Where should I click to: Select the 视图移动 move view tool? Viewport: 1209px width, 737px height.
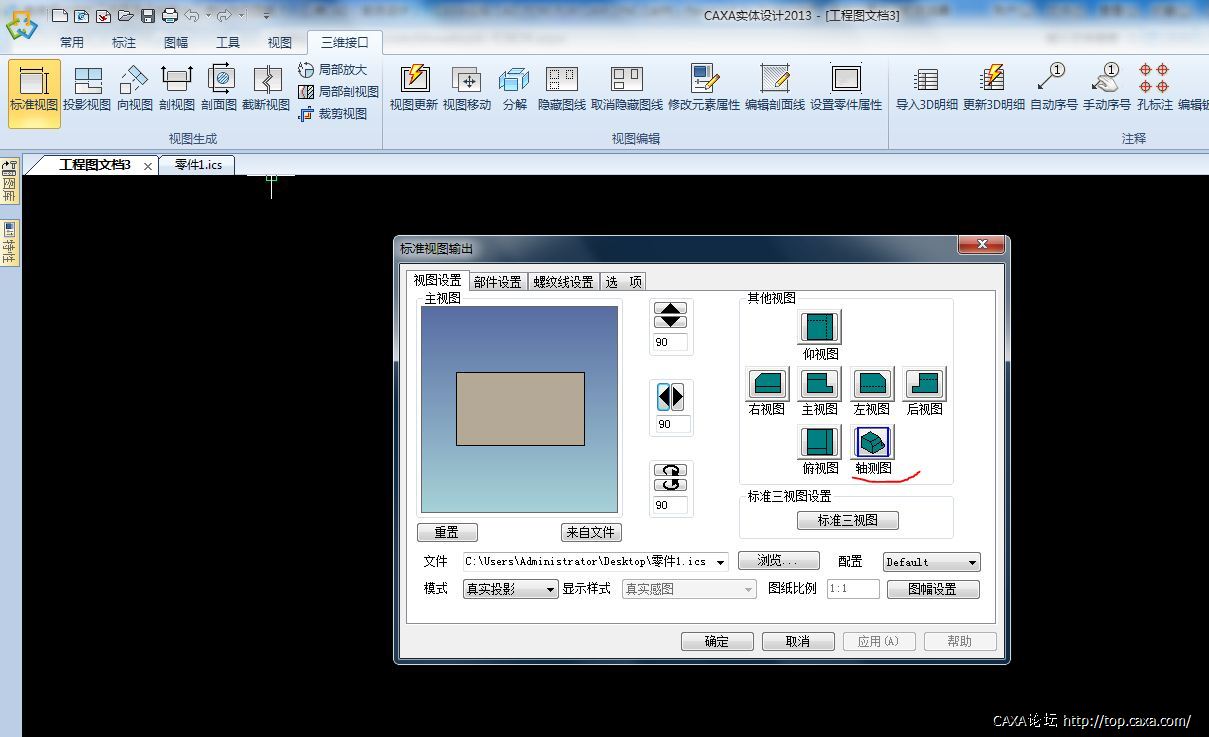[467, 90]
